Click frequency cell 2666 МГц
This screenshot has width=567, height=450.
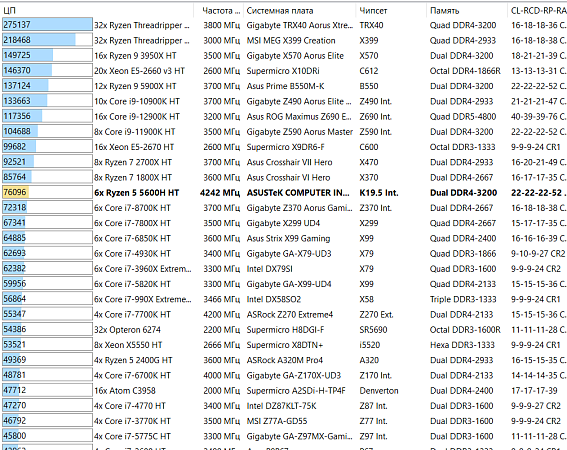(x=221, y=345)
